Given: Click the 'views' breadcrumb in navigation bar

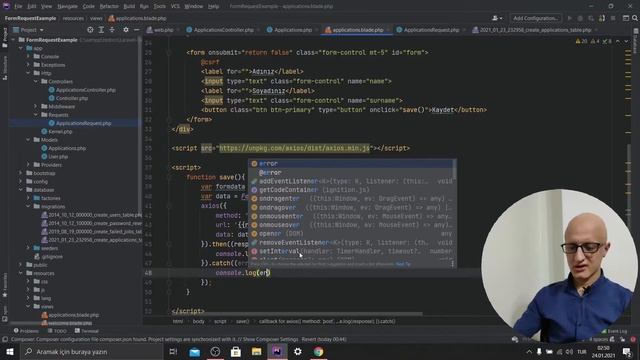Looking at the screenshot, I should (96, 18).
